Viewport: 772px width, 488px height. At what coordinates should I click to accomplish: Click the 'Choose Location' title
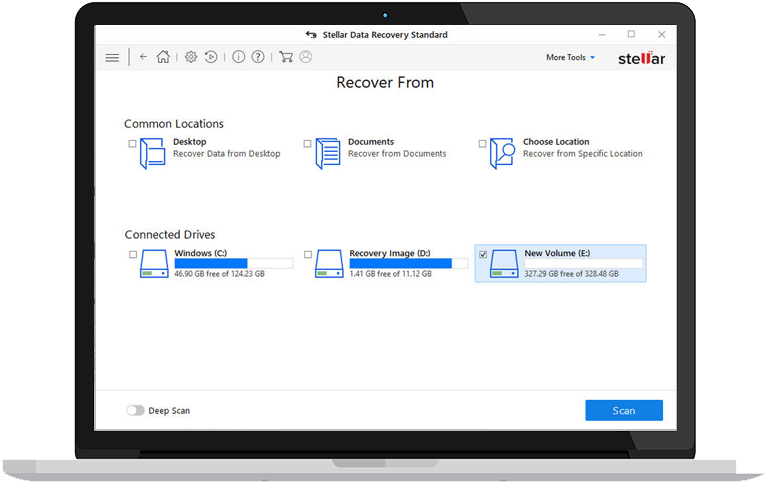click(556, 142)
